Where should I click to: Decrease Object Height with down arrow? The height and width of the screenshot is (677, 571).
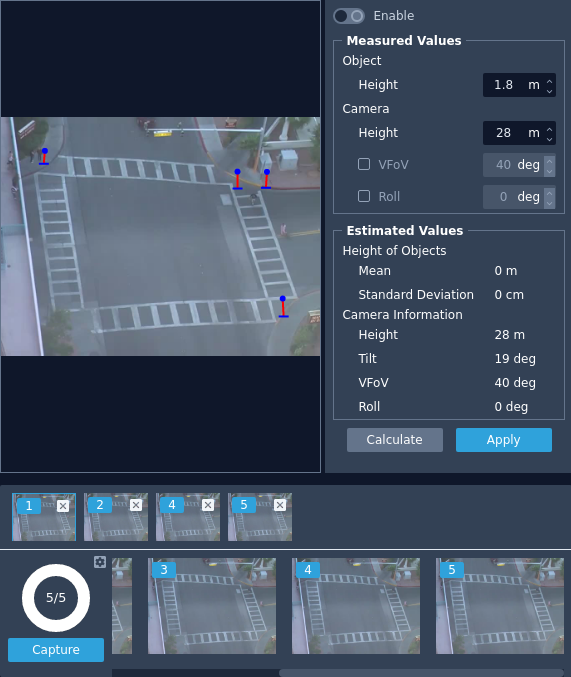click(x=549, y=90)
